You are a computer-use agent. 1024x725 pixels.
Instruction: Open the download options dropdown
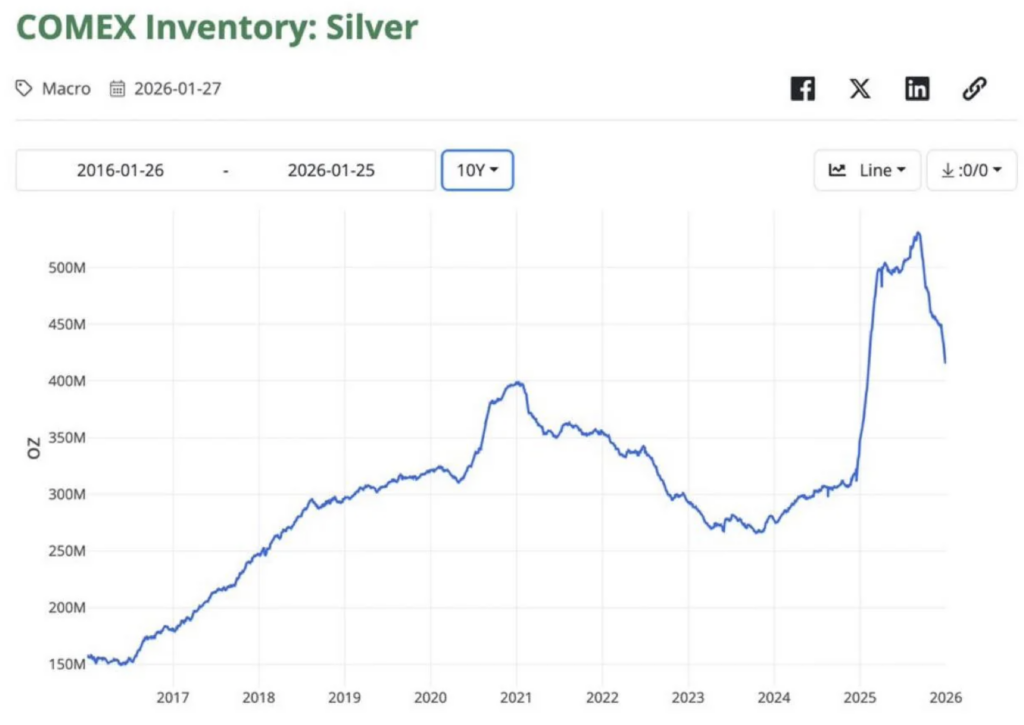click(972, 170)
